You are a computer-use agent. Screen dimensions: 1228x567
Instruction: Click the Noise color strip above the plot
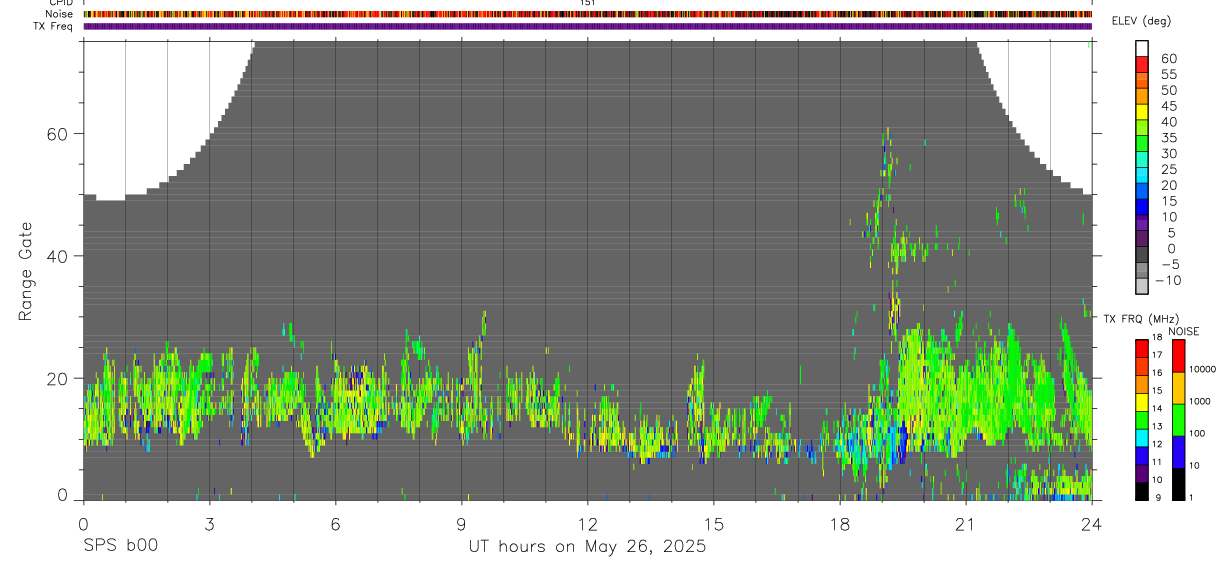point(588,14)
